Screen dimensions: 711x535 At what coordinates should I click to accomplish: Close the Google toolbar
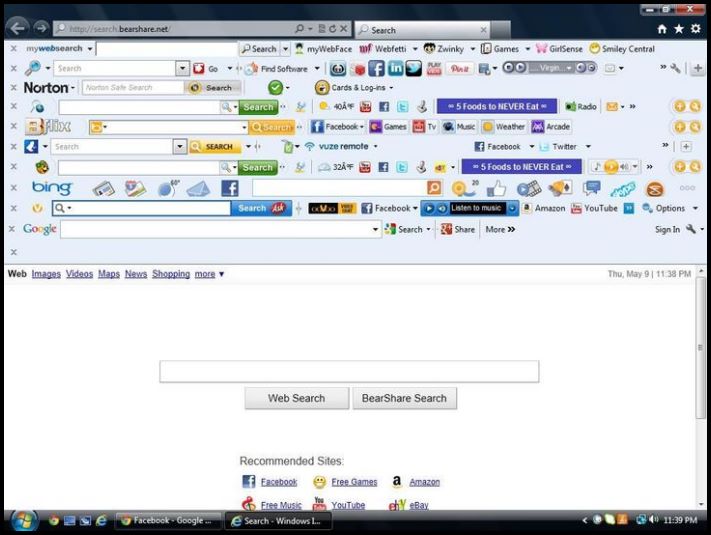tap(12, 229)
